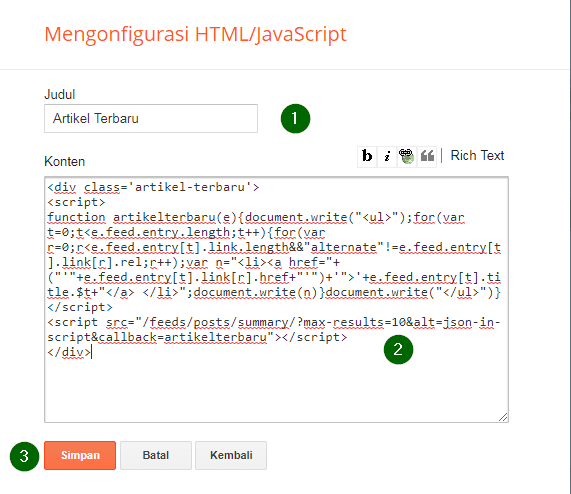The height and width of the screenshot is (494, 571).
Task: Switch editor to Rich Text mode
Action: click(477, 155)
